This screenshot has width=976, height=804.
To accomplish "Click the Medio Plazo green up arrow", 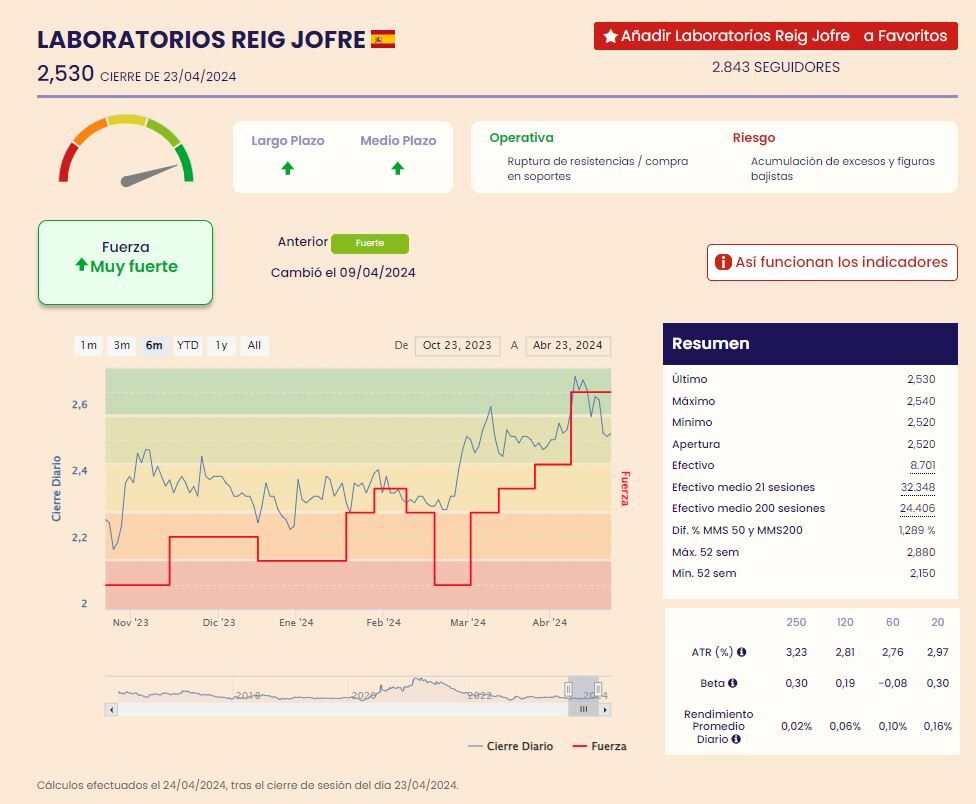I will pos(398,168).
